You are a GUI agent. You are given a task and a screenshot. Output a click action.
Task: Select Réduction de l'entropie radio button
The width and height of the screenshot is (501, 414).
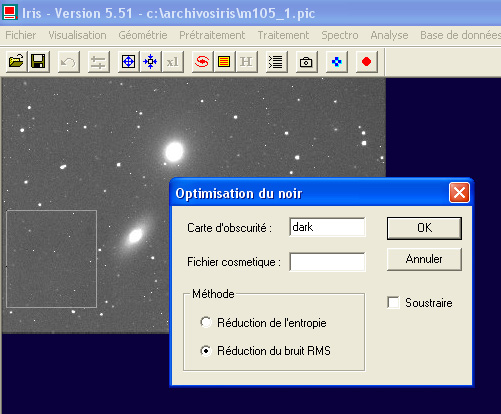click(206, 322)
